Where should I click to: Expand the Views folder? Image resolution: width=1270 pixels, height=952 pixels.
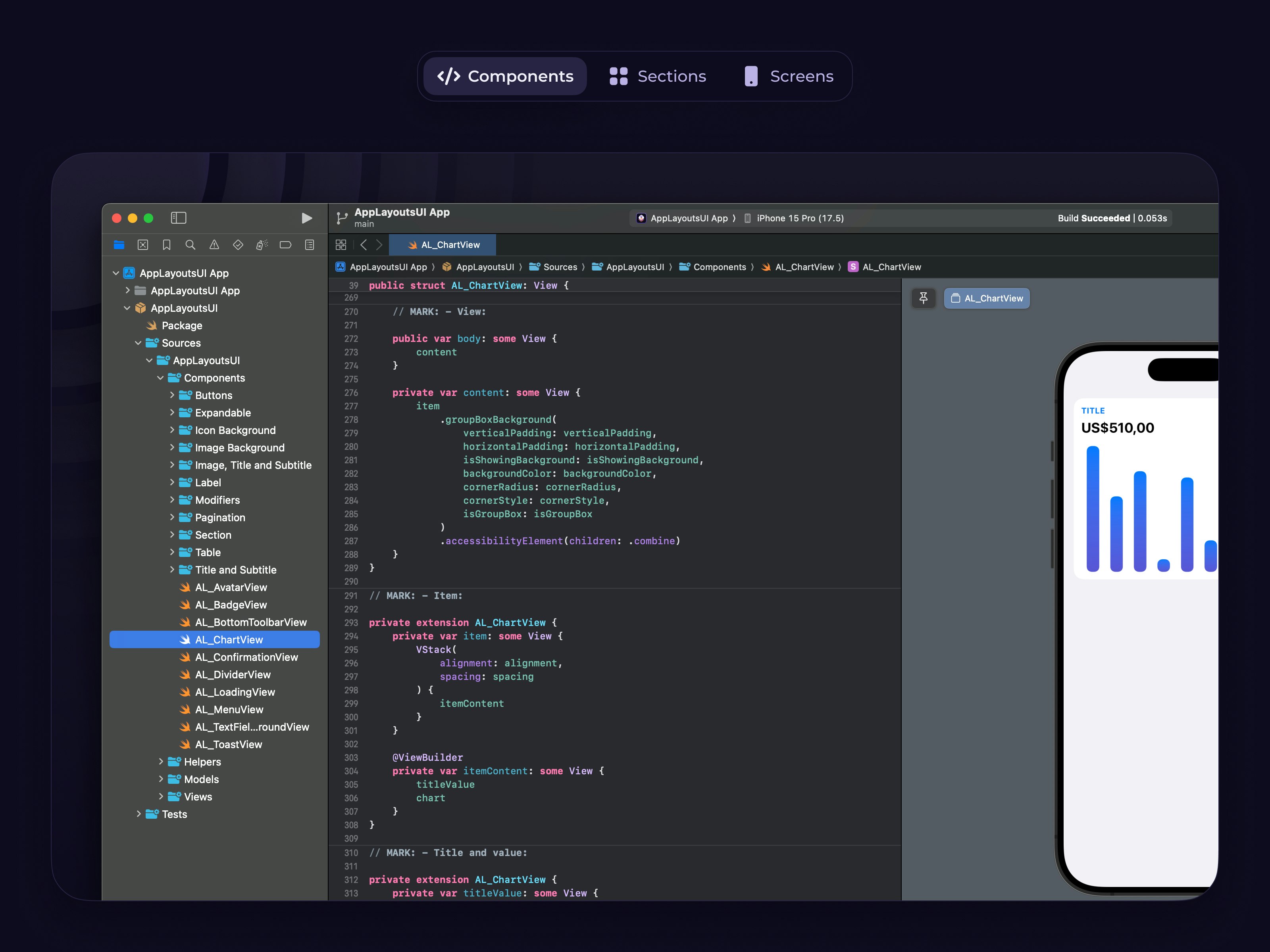[x=161, y=797]
